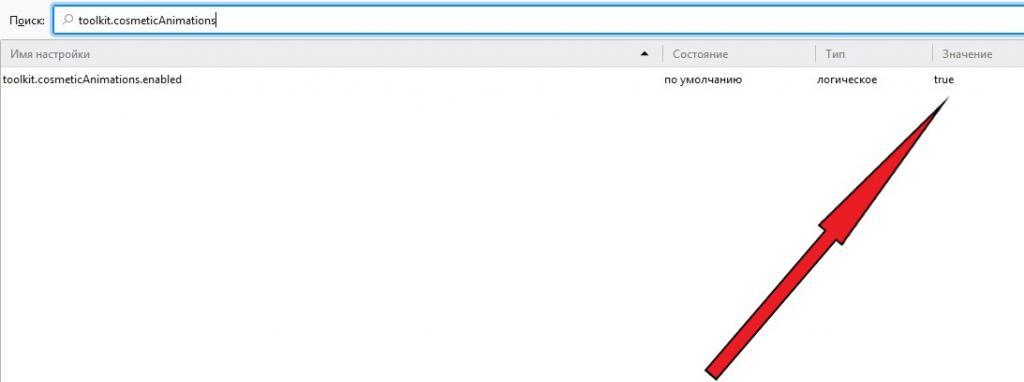Click the search magnifier icon
The width and height of the screenshot is (1024, 382).
[x=67, y=20]
